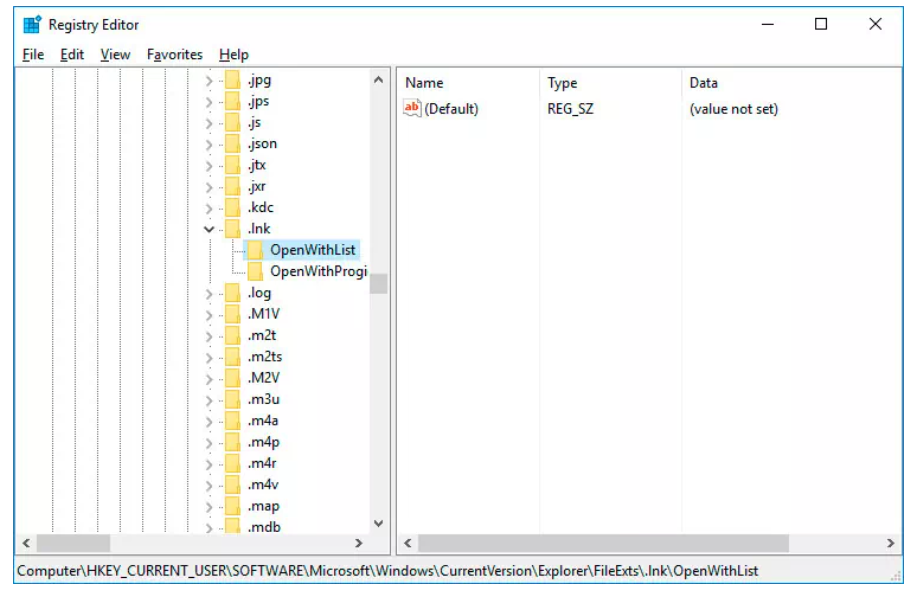Click the tree pane scroll right arrow

pyautogui.click(x=359, y=543)
